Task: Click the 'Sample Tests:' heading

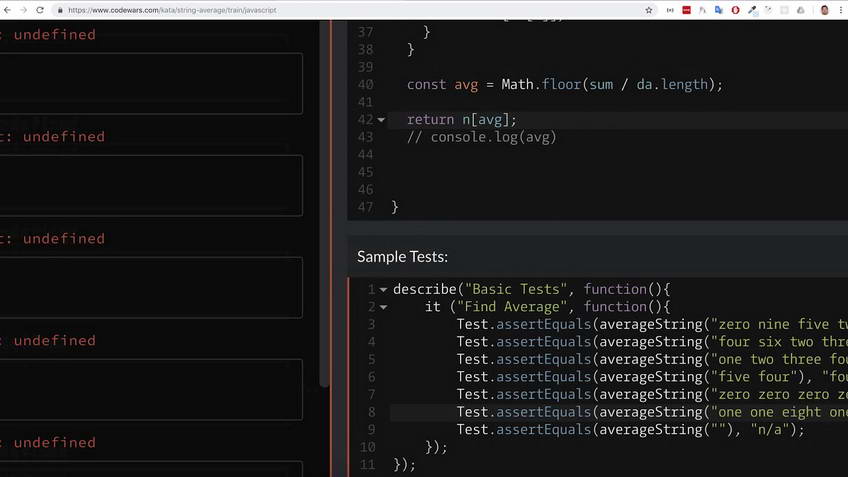Action: pos(402,256)
